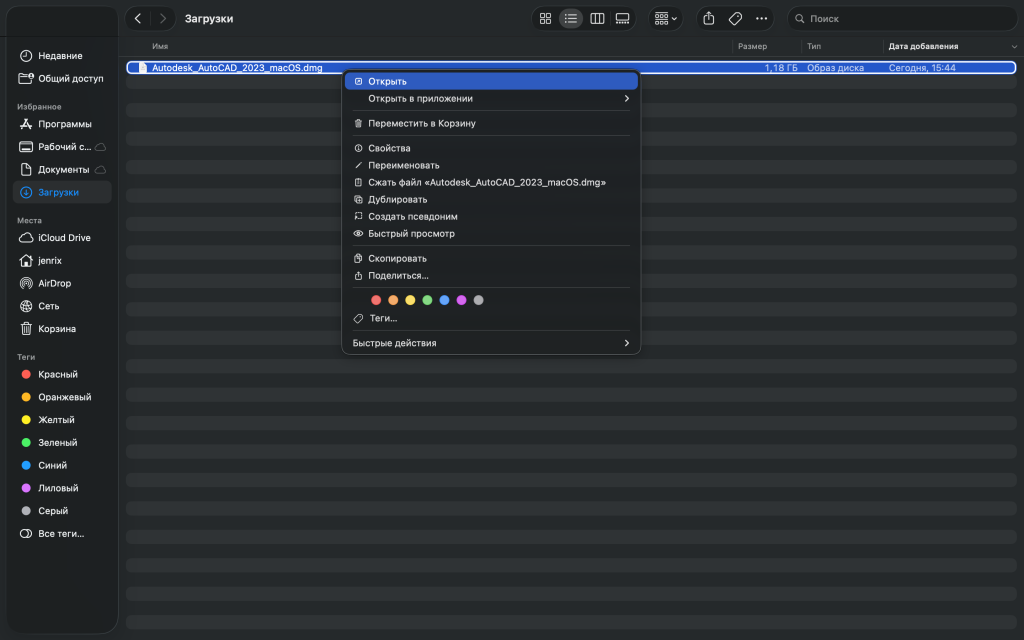1024x640 pixels.
Task: Sort by Имя column header
Action: coord(160,46)
